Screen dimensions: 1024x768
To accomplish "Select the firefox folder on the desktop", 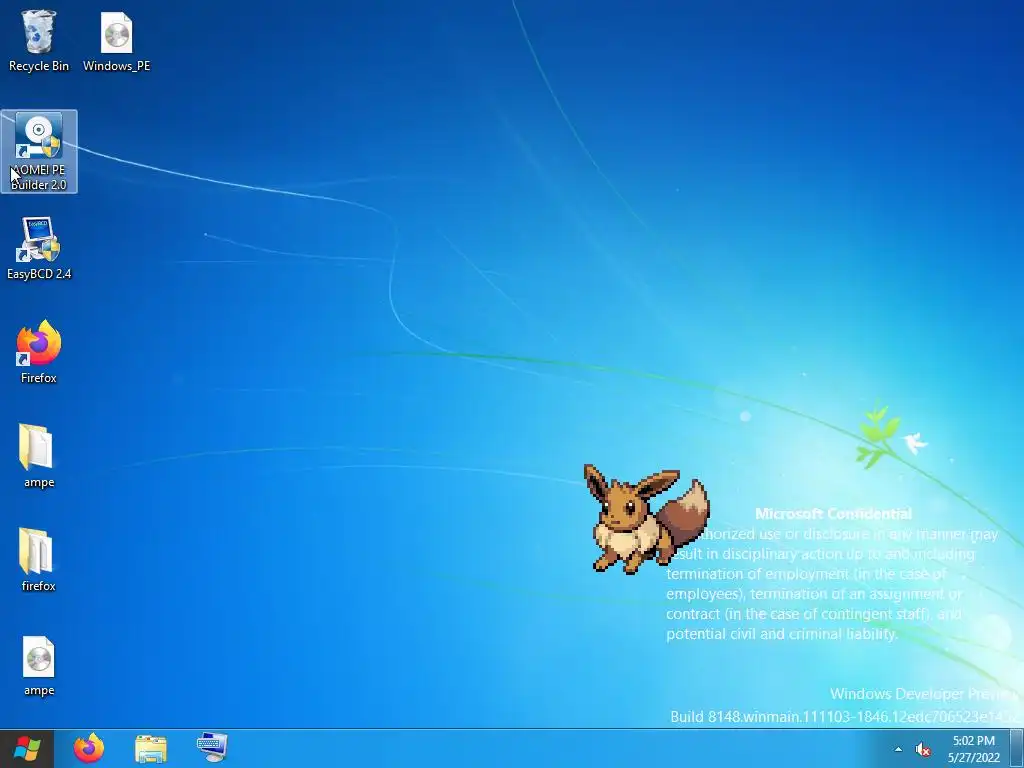I will coord(39,560).
